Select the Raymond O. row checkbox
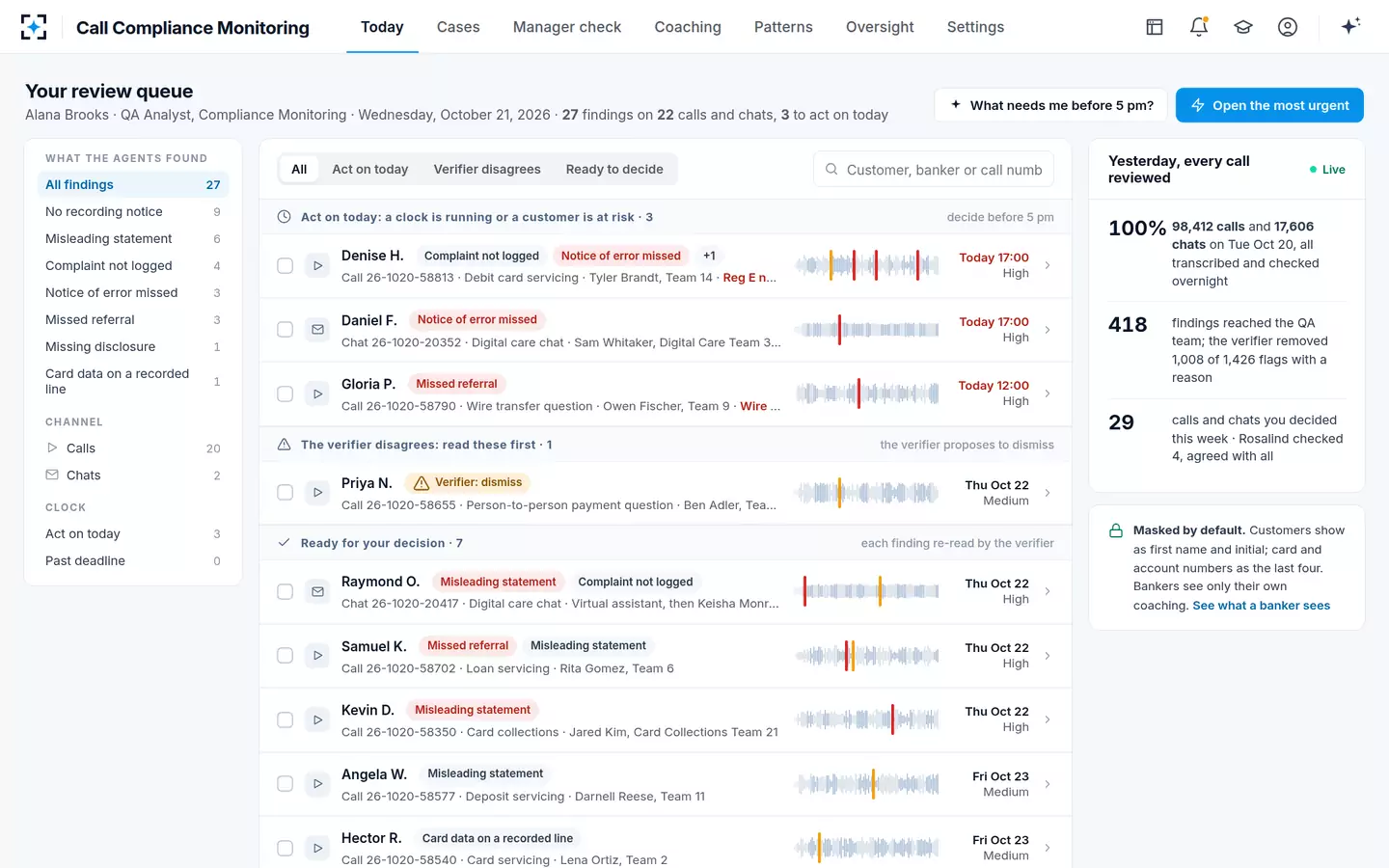Viewport: 1389px width, 868px height. pyautogui.click(x=285, y=591)
